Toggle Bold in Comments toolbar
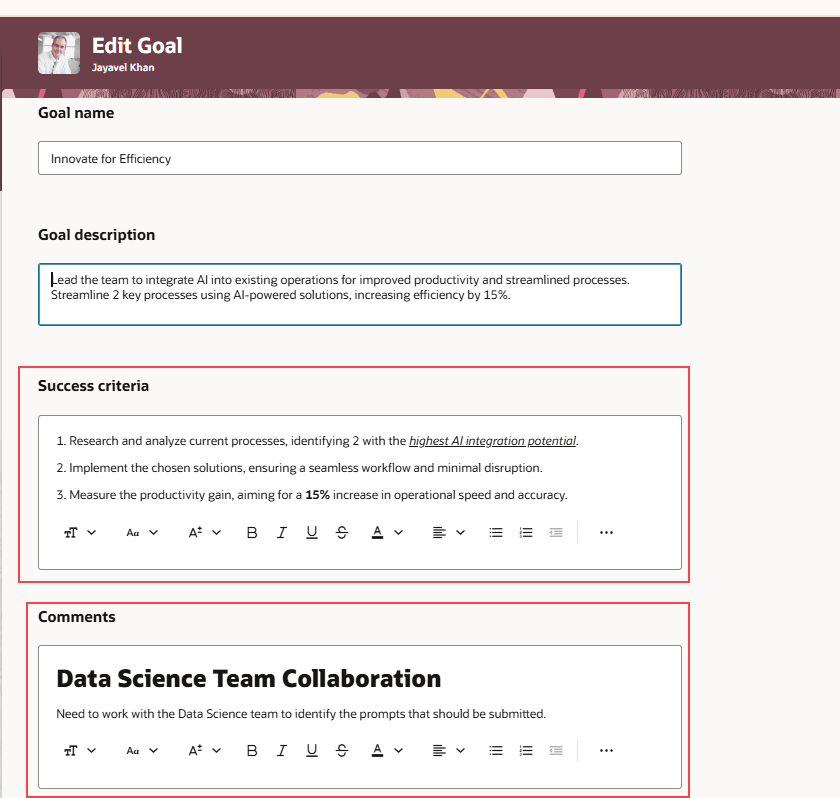Image resolution: width=840 pixels, height=798 pixels. (x=252, y=750)
